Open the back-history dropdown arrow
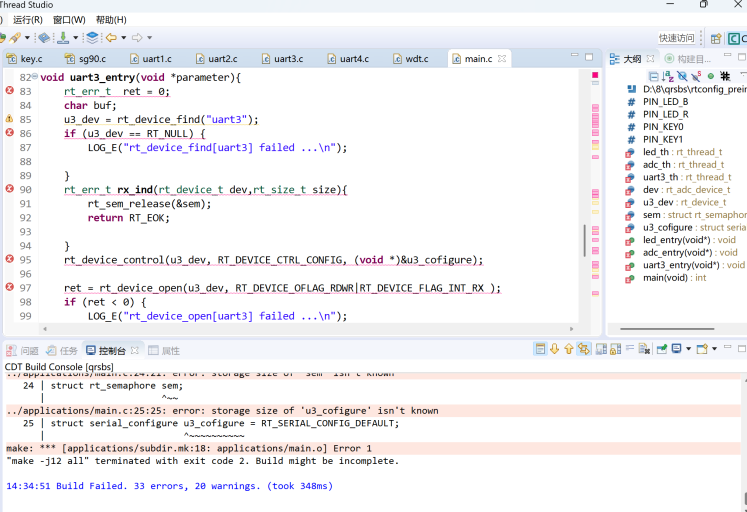The image size is (747, 512). click(124, 38)
